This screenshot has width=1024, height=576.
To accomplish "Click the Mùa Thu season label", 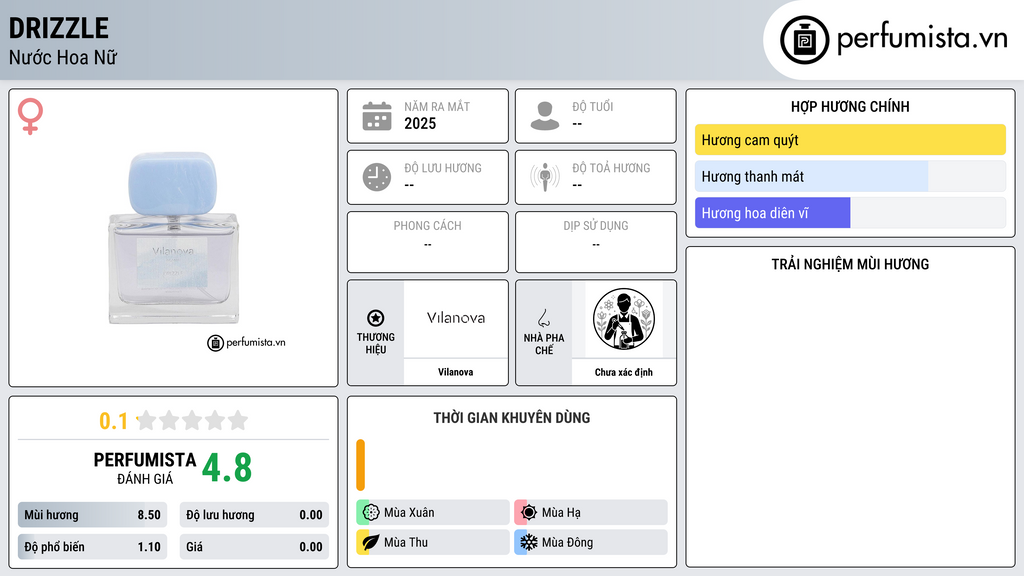I will coord(406,542).
